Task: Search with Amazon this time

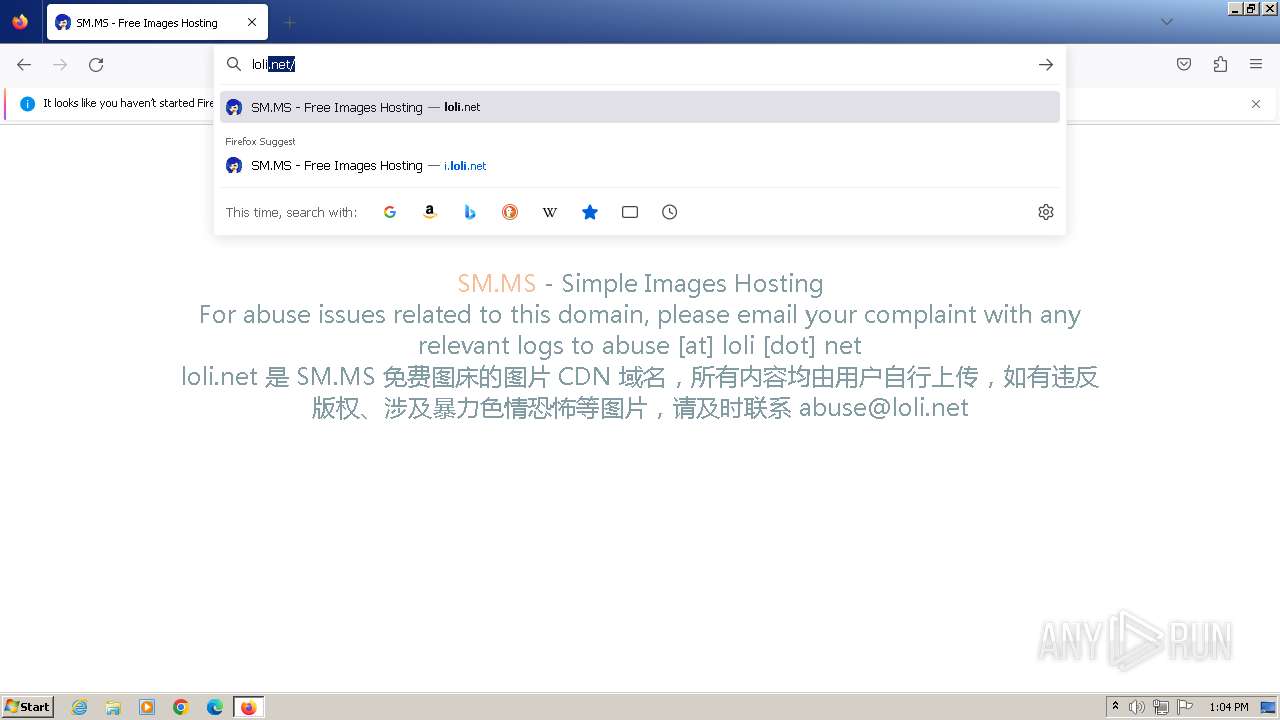Action: (430, 212)
